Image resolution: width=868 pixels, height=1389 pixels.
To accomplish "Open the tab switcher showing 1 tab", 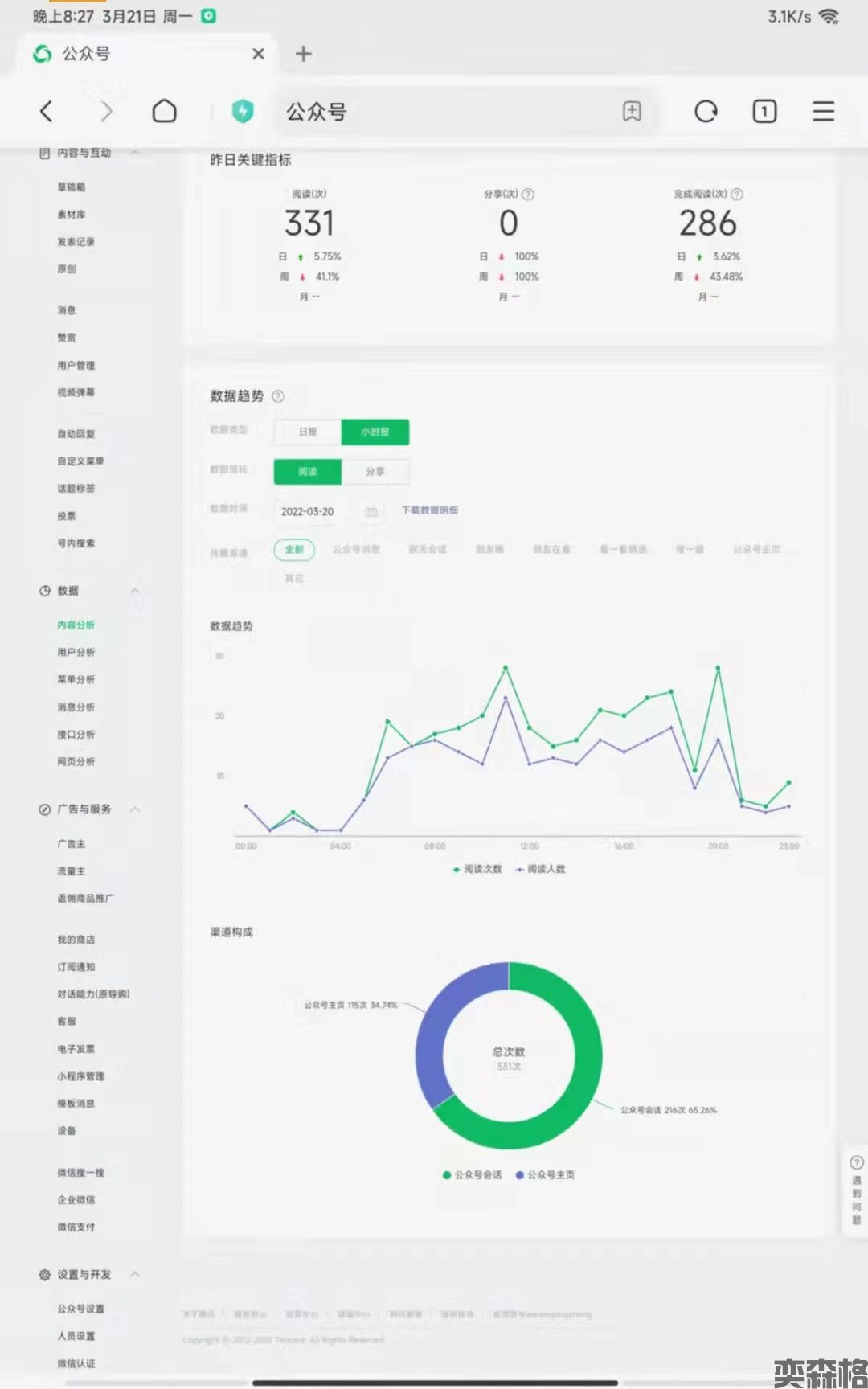I will (764, 111).
